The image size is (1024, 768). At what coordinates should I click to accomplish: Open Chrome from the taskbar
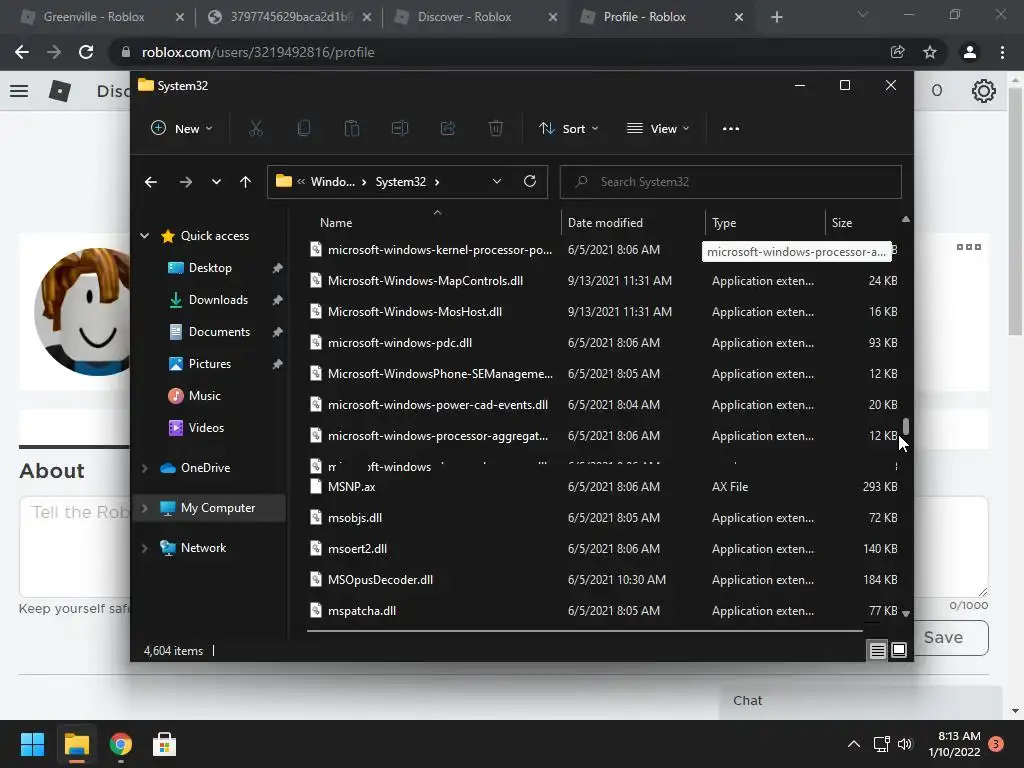click(x=121, y=744)
